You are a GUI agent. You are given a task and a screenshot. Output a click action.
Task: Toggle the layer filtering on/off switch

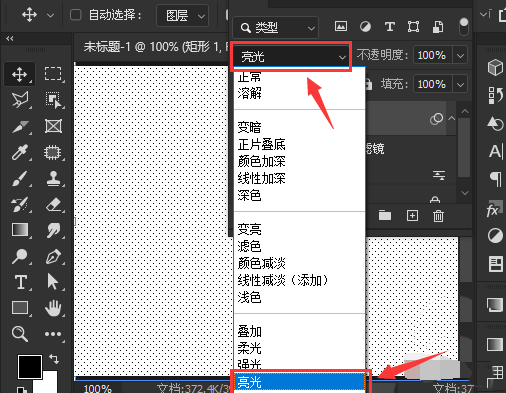pos(464,27)
